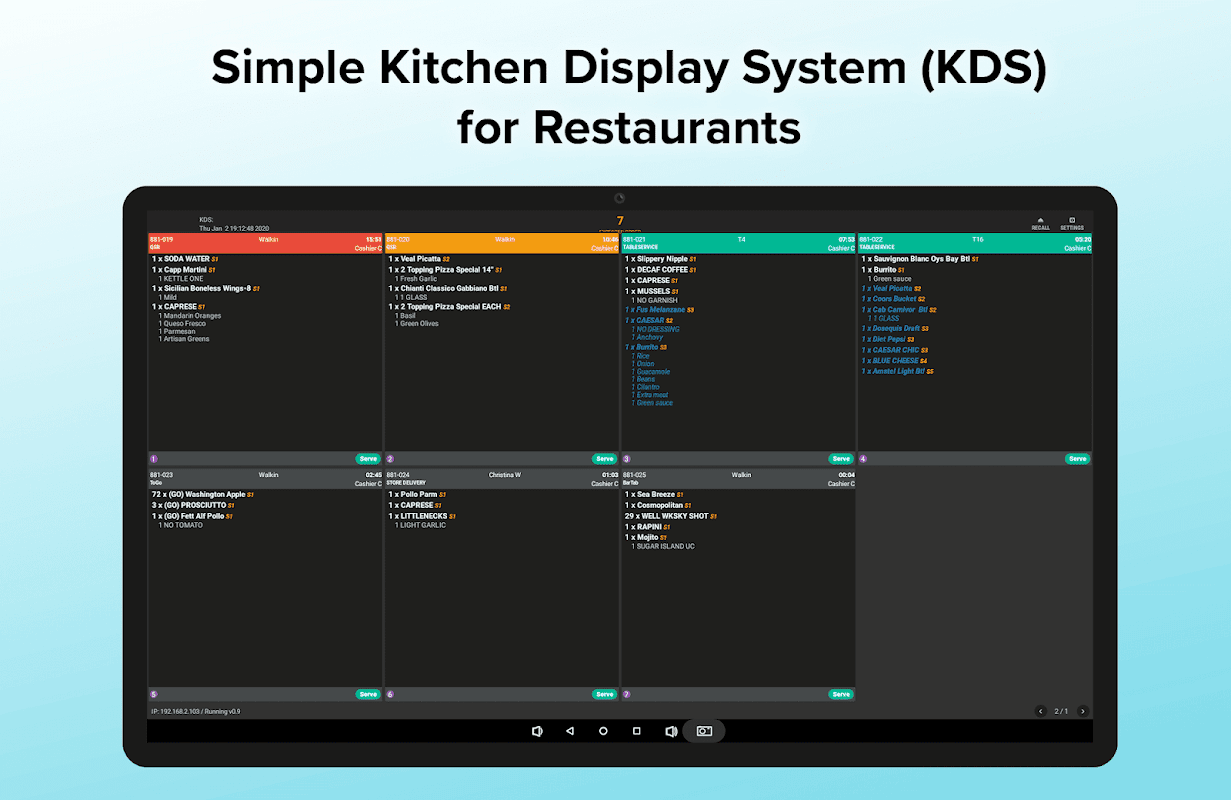
Task: Select the green T16 ticket header
Action: pyautogui.click(x=975, y=244)
